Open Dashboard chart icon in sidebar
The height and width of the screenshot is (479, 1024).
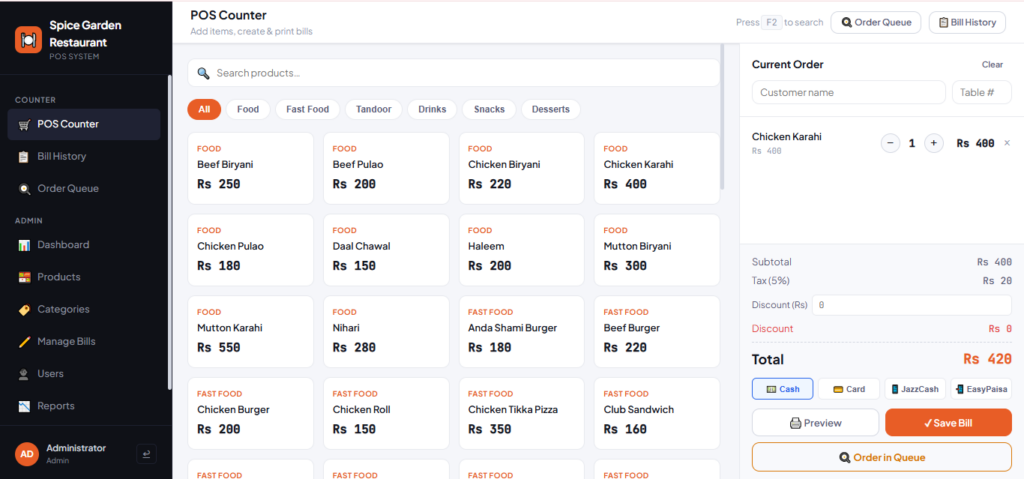24,245
